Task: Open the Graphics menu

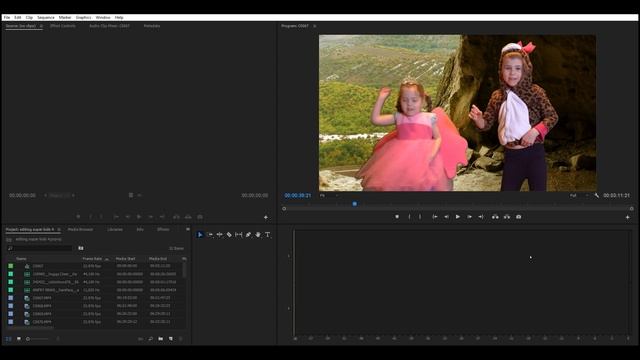Action: [x=84, y=18]
